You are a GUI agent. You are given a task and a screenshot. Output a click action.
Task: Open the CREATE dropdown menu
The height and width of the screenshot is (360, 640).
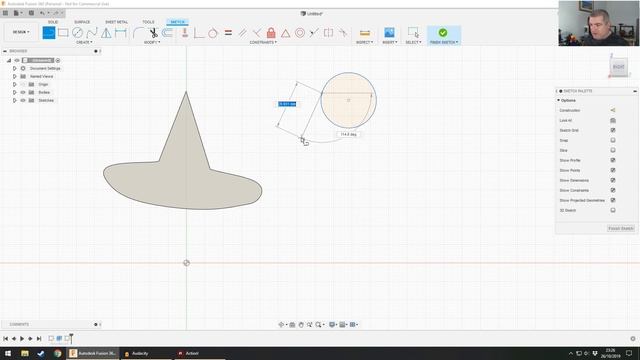84,42
